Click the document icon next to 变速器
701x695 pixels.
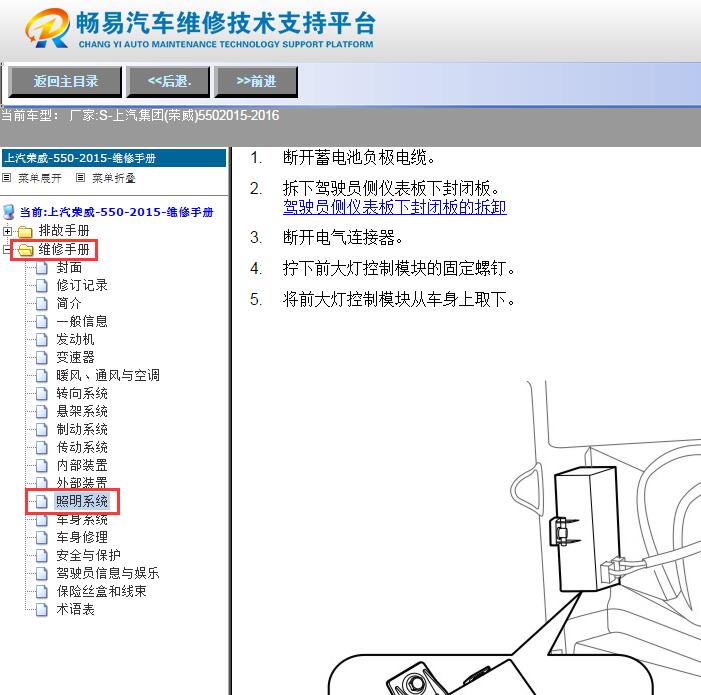pos(42,358)
